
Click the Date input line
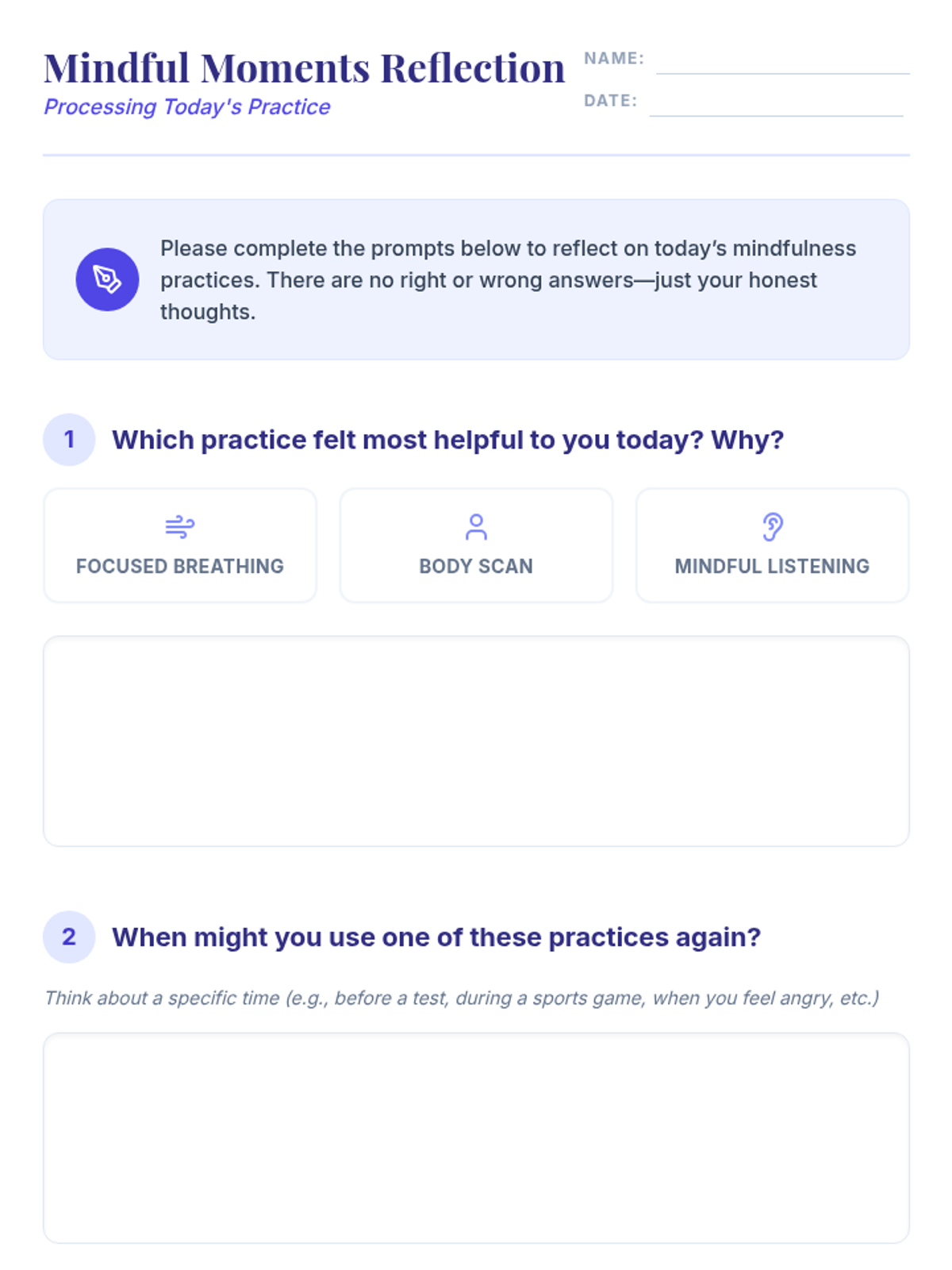pos(776,104)
